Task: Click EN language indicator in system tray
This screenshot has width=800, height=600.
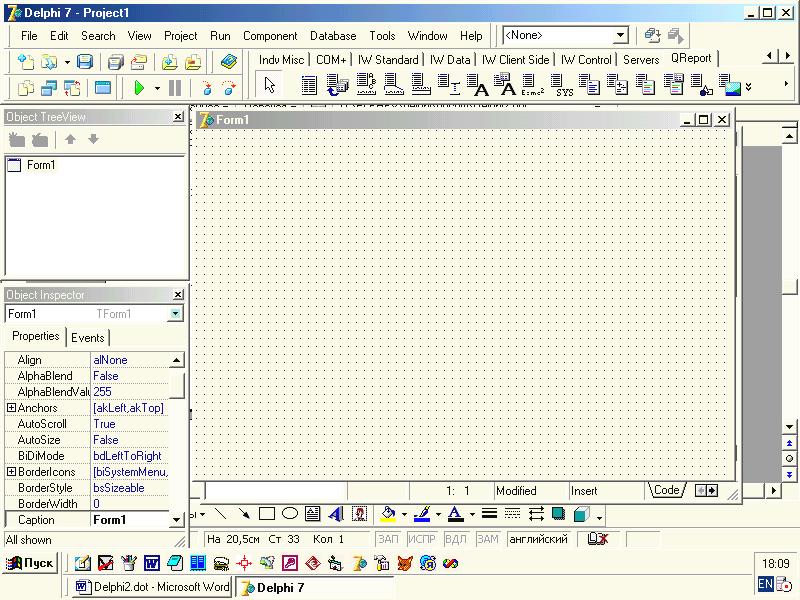Action: point(765,584)
